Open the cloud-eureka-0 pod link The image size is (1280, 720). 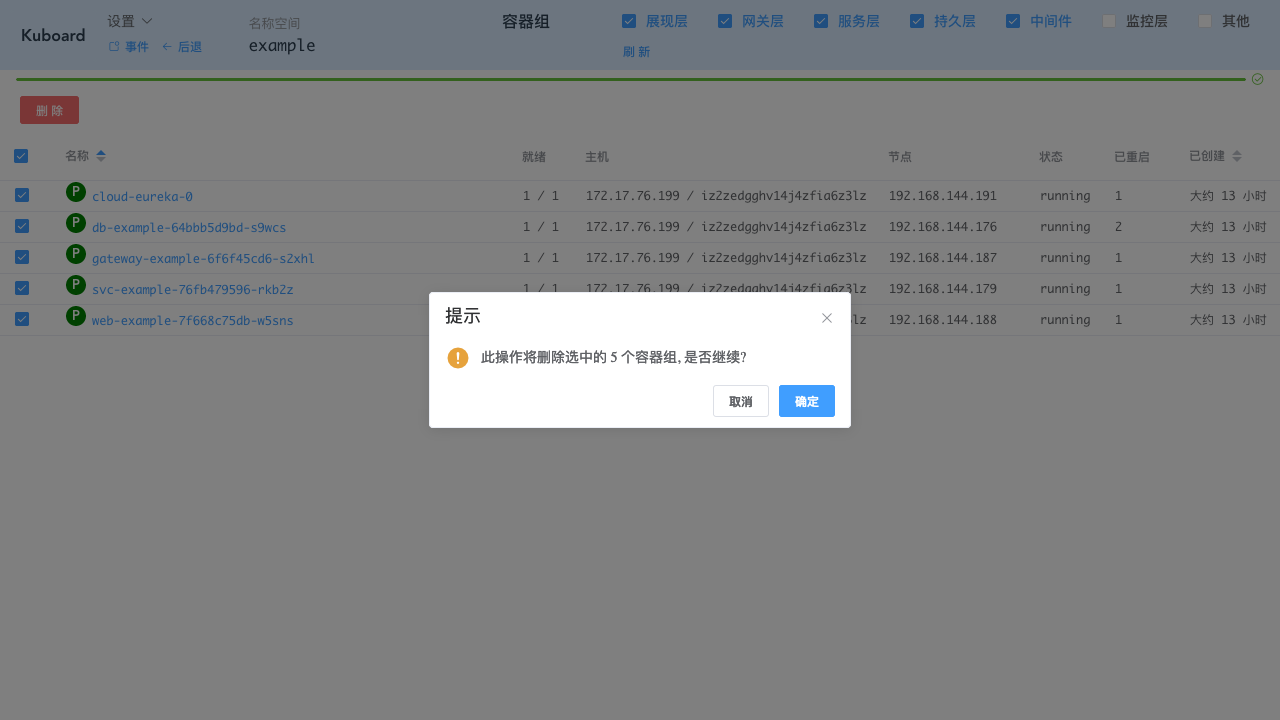(x=142, y=197)
